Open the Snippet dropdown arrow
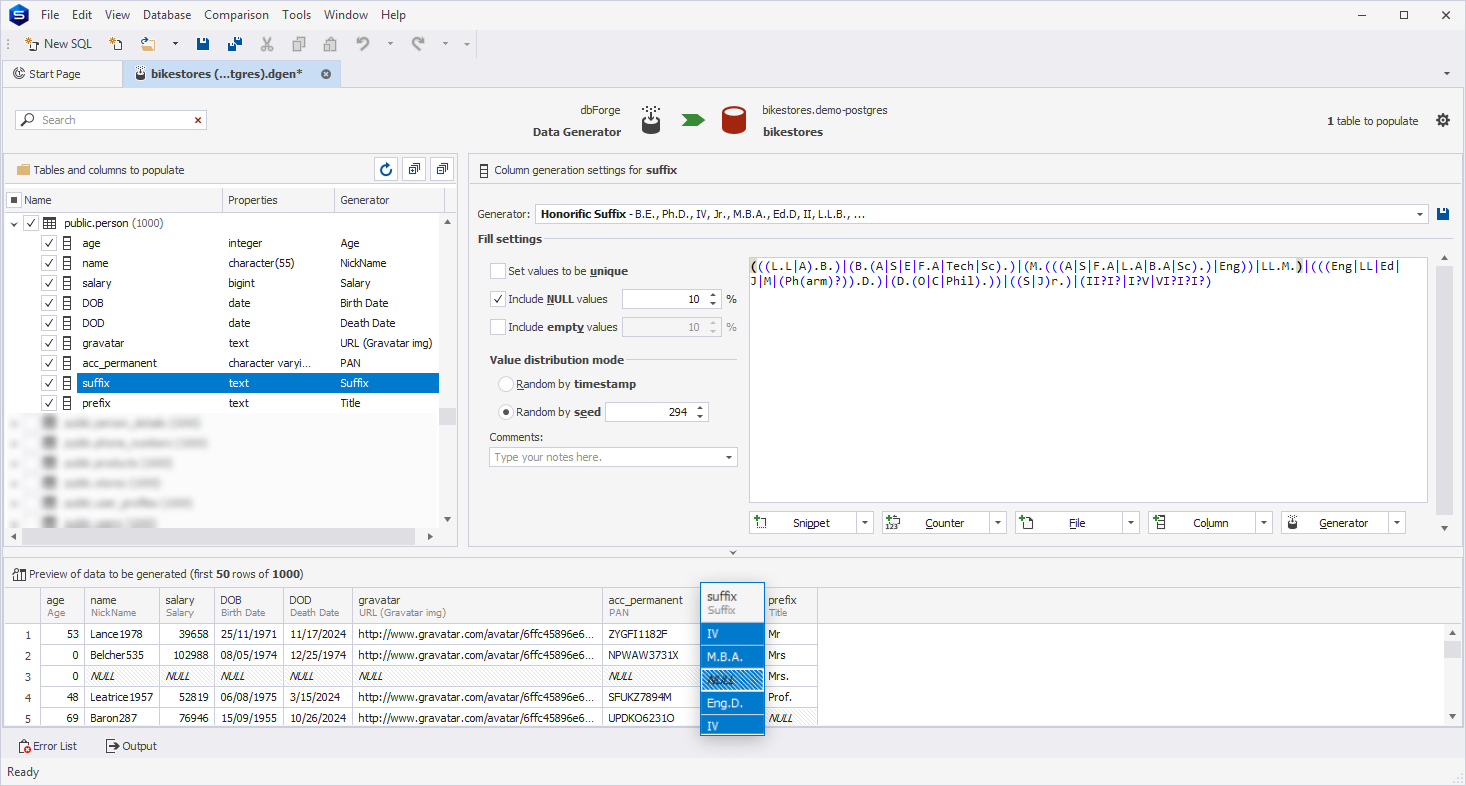 pos(865,523)
